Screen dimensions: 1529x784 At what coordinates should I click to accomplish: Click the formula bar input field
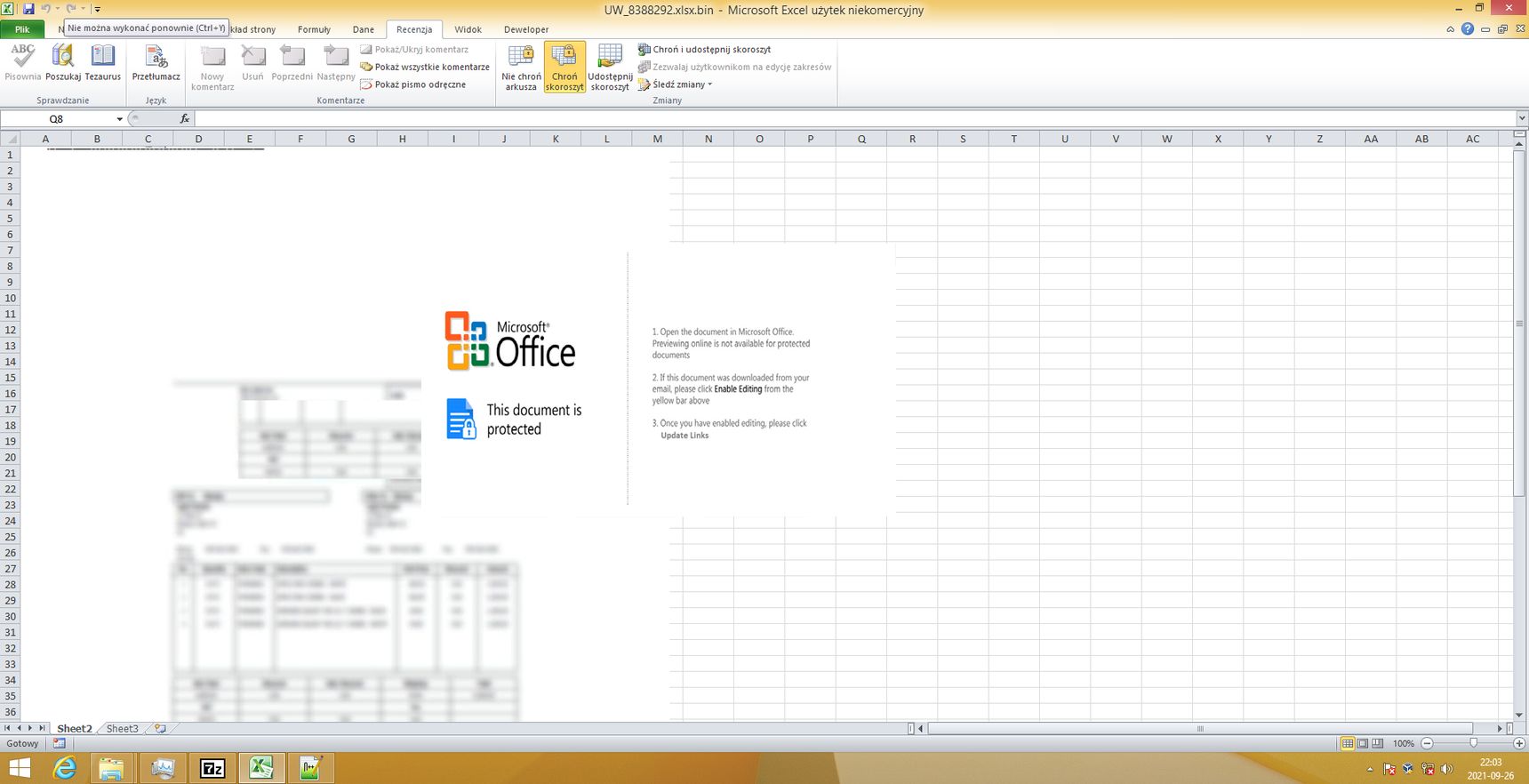(853, 119)
